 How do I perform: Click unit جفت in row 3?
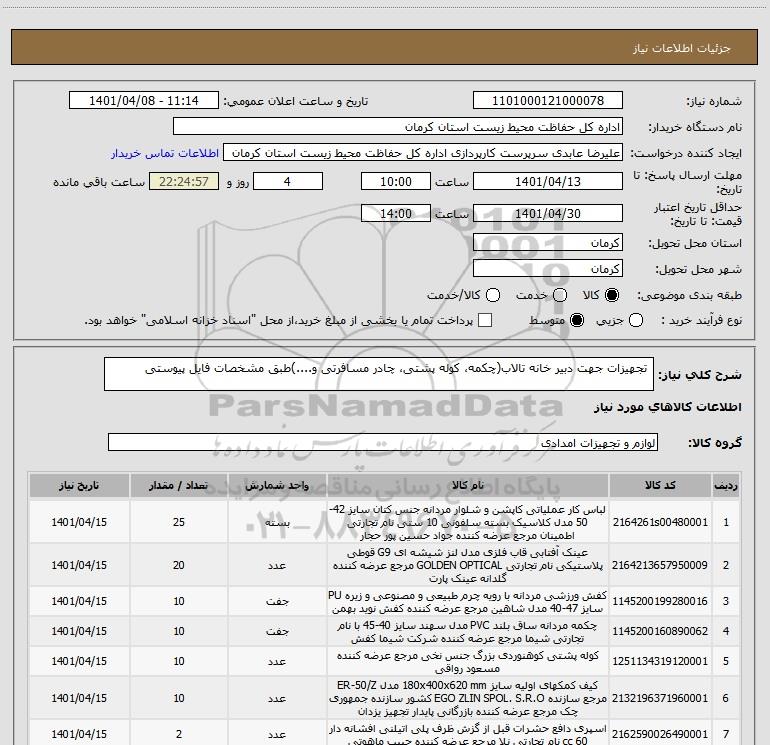pyautogui.click(x=277, y=601)
